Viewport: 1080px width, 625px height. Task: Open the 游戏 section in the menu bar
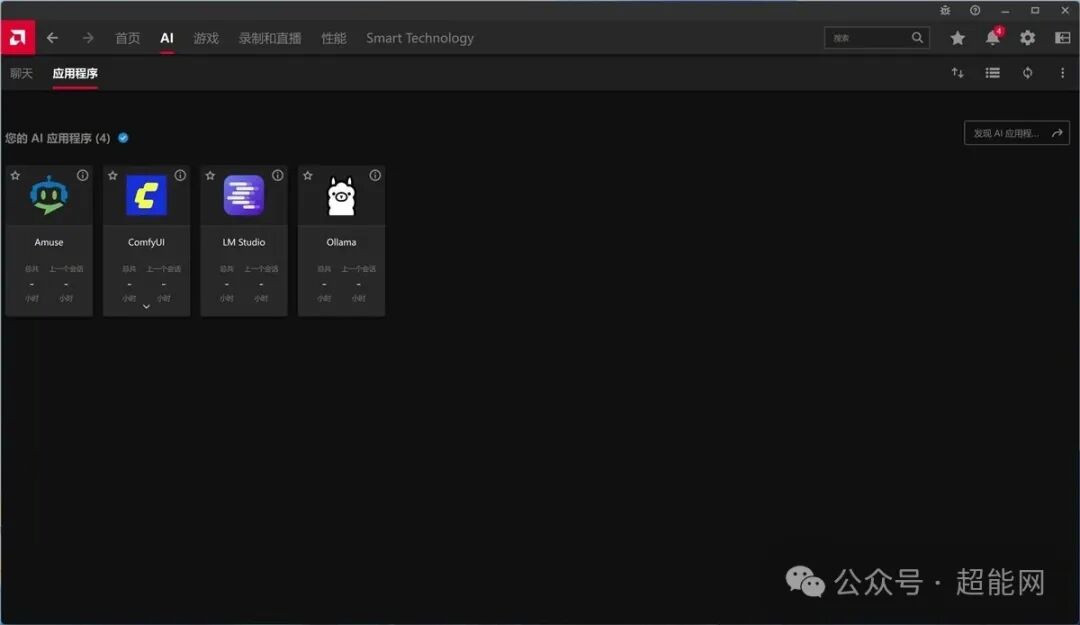coord(206,38)
